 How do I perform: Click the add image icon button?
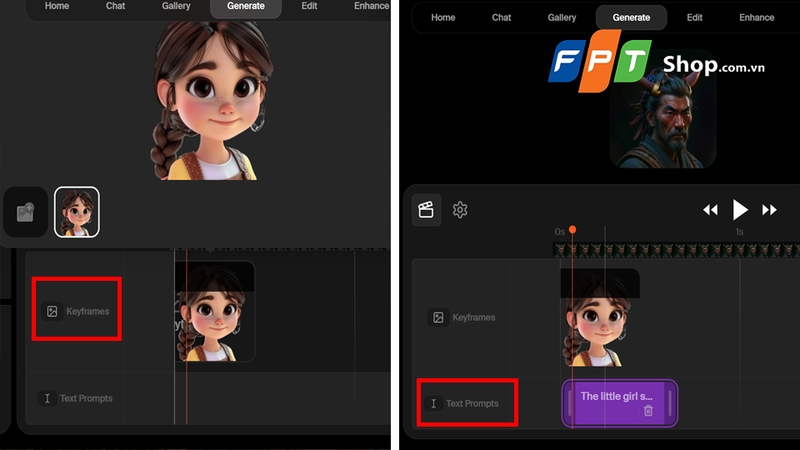click(26, 212)
